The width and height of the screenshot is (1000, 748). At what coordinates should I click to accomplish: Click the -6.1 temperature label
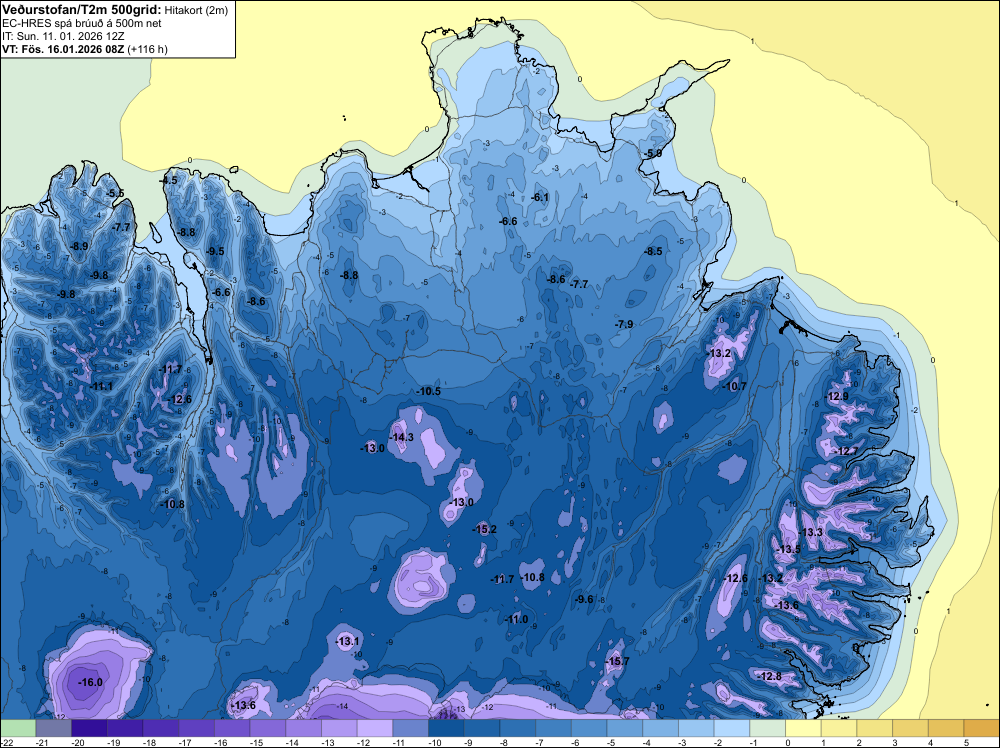pos(540,198)
